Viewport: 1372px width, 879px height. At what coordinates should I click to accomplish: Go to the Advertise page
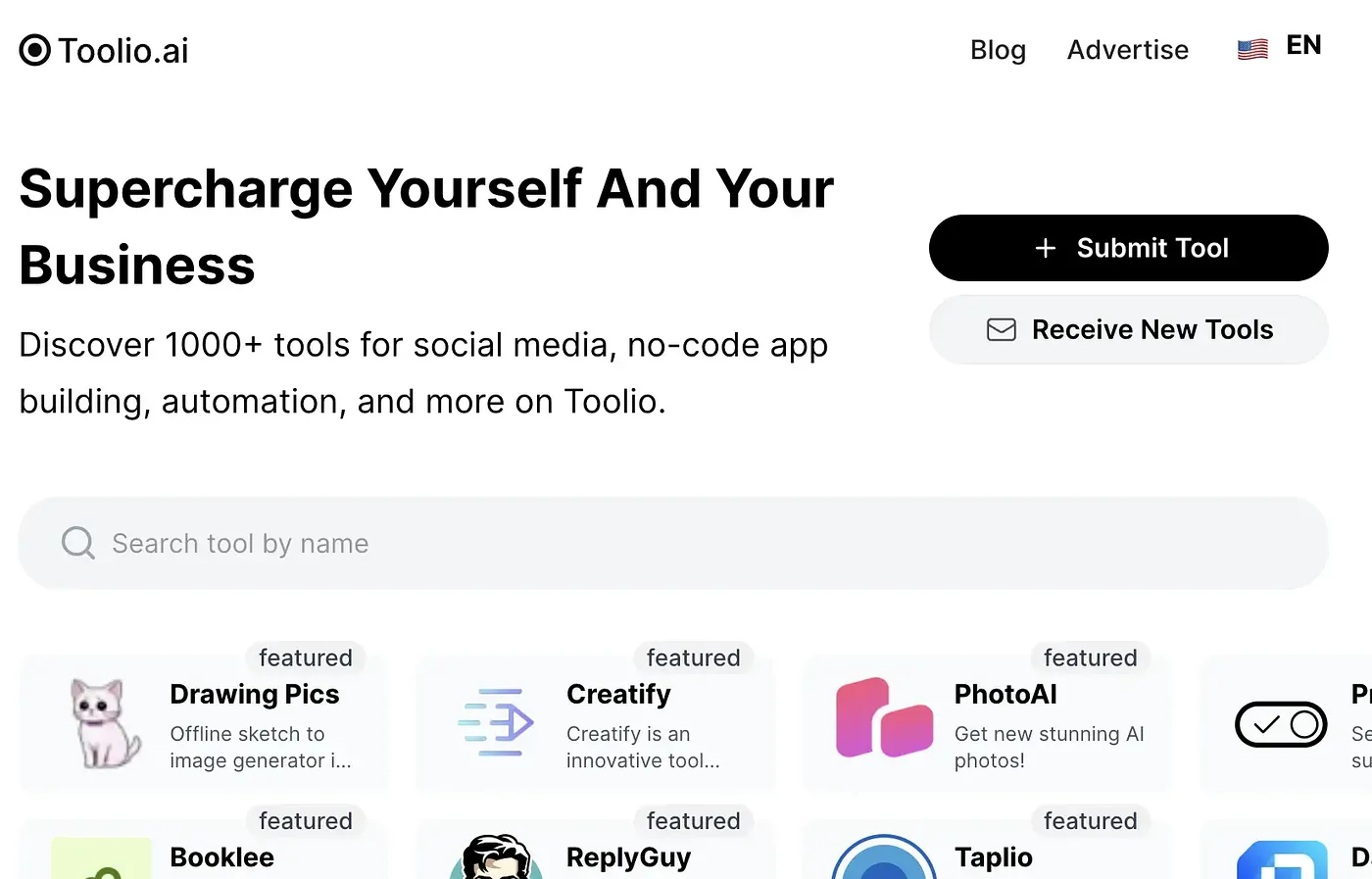click(1127, 50)
